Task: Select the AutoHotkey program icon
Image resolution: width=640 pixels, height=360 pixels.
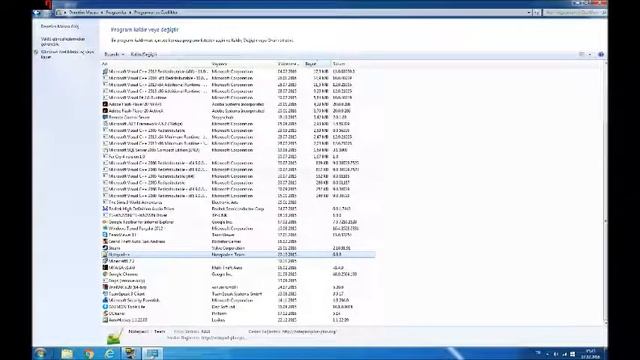Action: [105, 320]
